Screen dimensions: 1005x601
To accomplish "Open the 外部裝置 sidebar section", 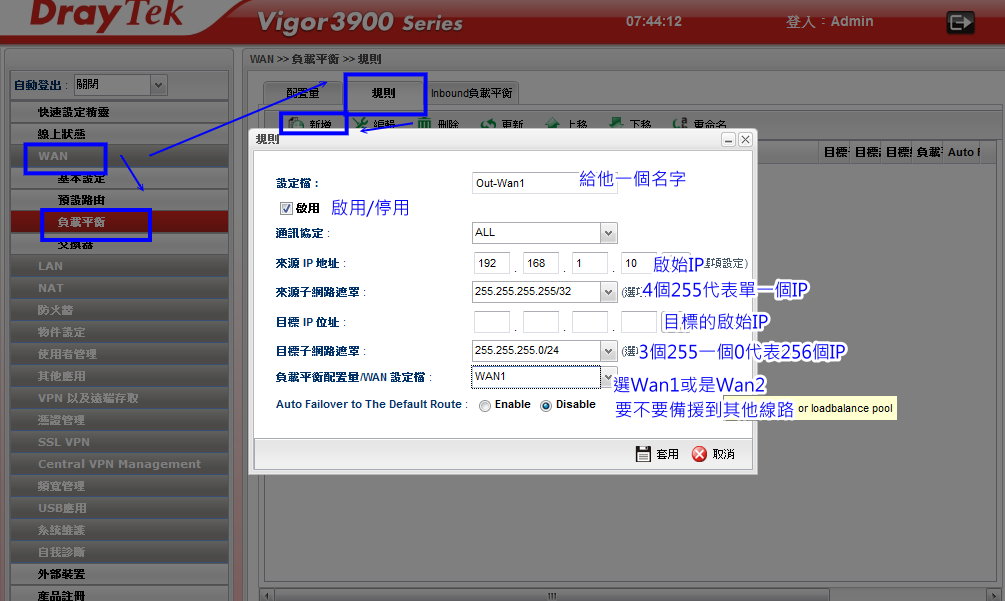I will pos(119,574).
